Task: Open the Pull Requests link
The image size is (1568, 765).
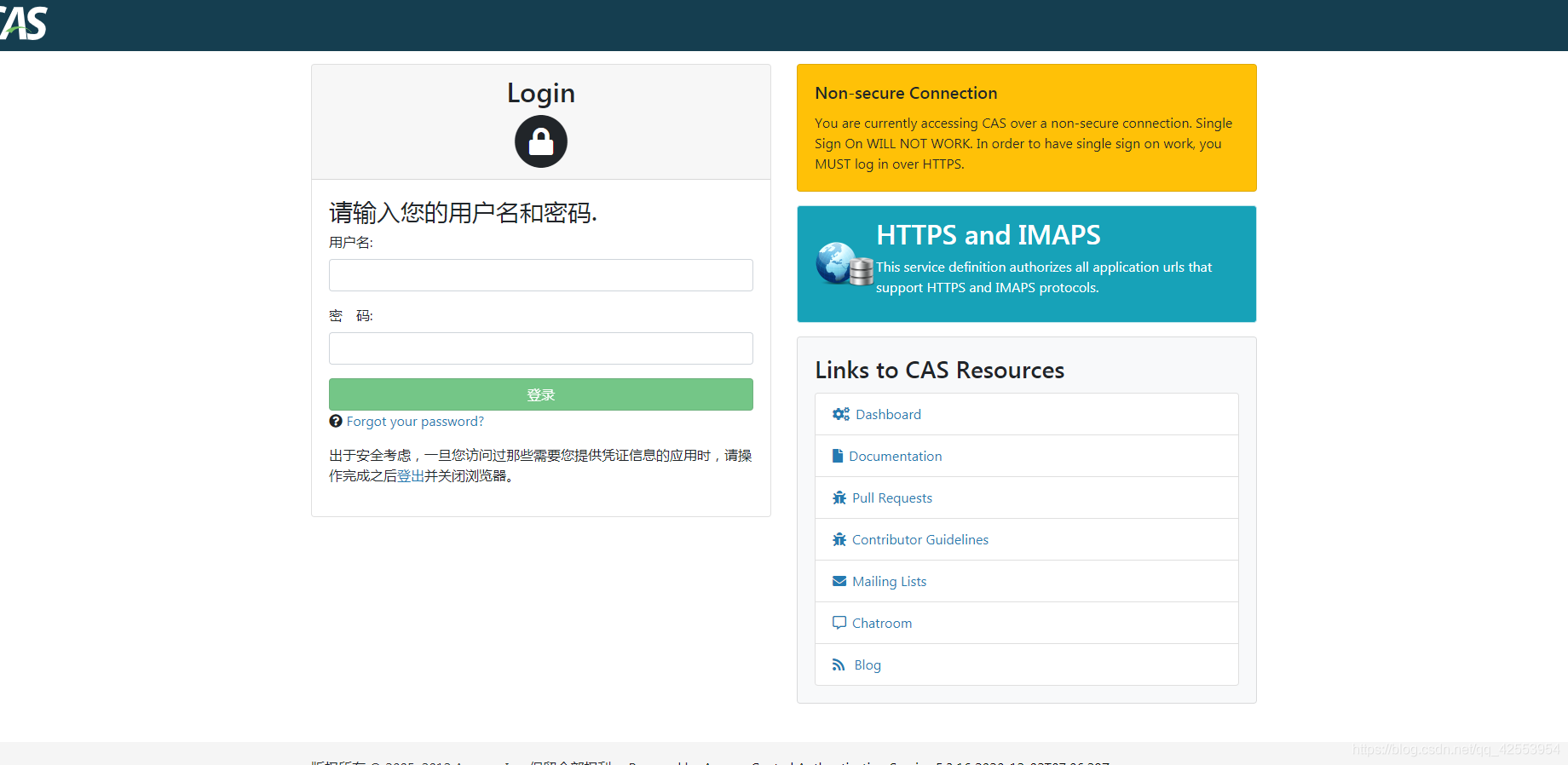Action: pos(892,498)
